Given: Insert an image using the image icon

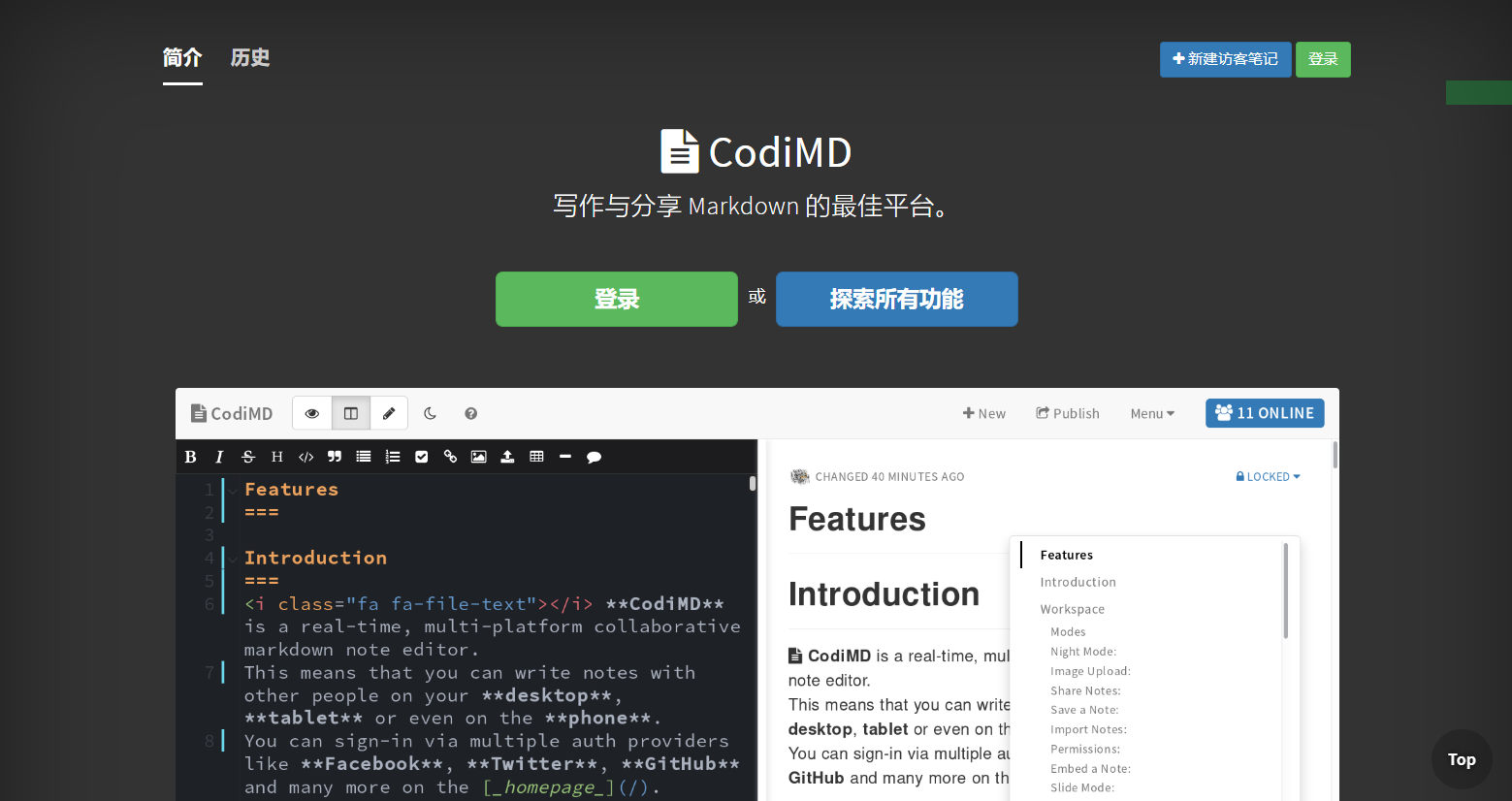Looking at the screenshot, I should pos(478,456).
